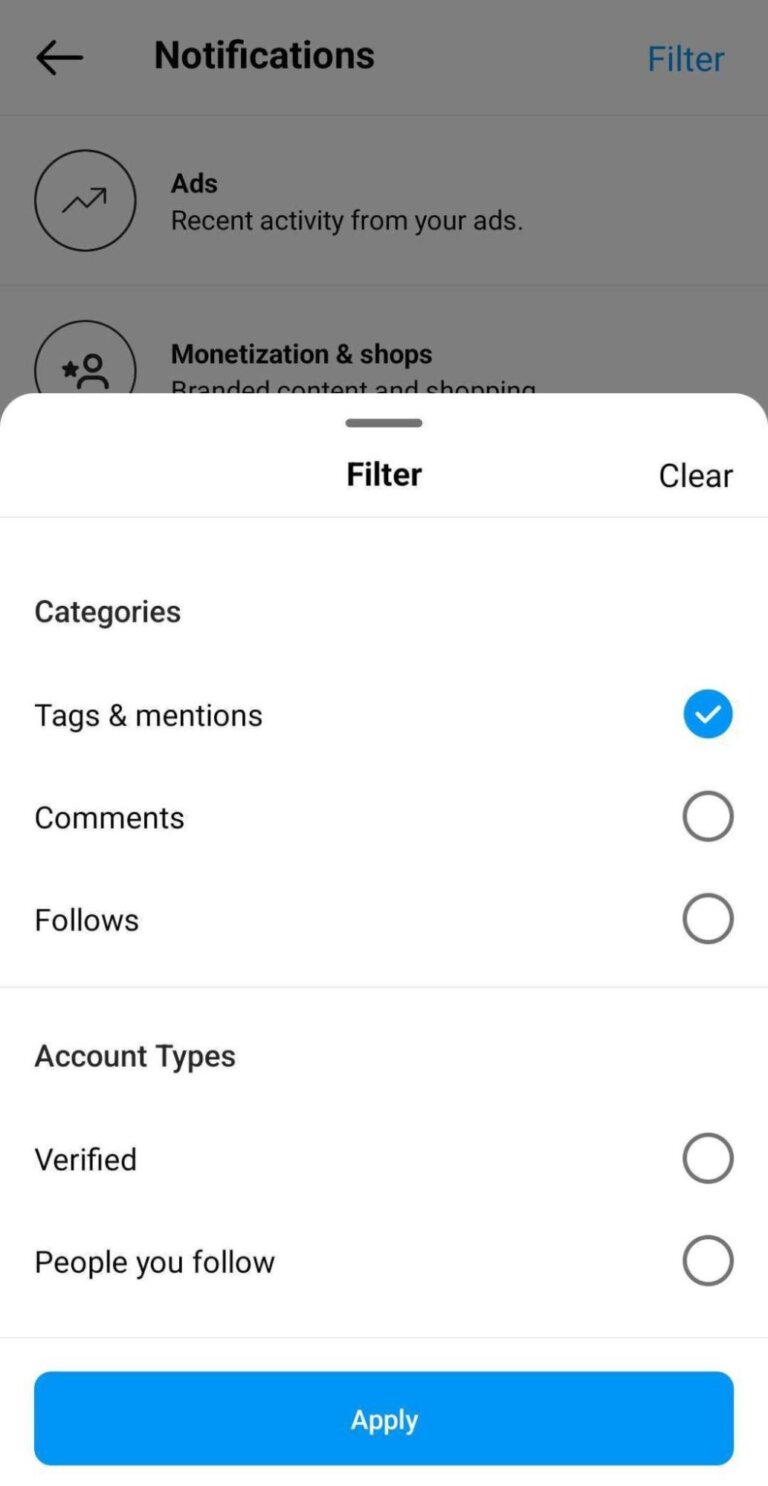The height and width of the screenshot is (1486, 768).
Task: Enable the Comments filter
Action: point(707,816)
